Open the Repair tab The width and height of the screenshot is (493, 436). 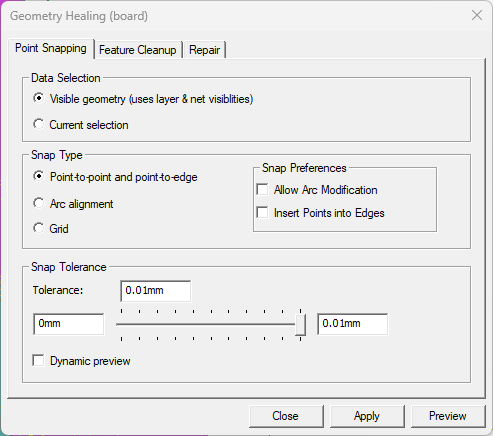tap(204, 50)
